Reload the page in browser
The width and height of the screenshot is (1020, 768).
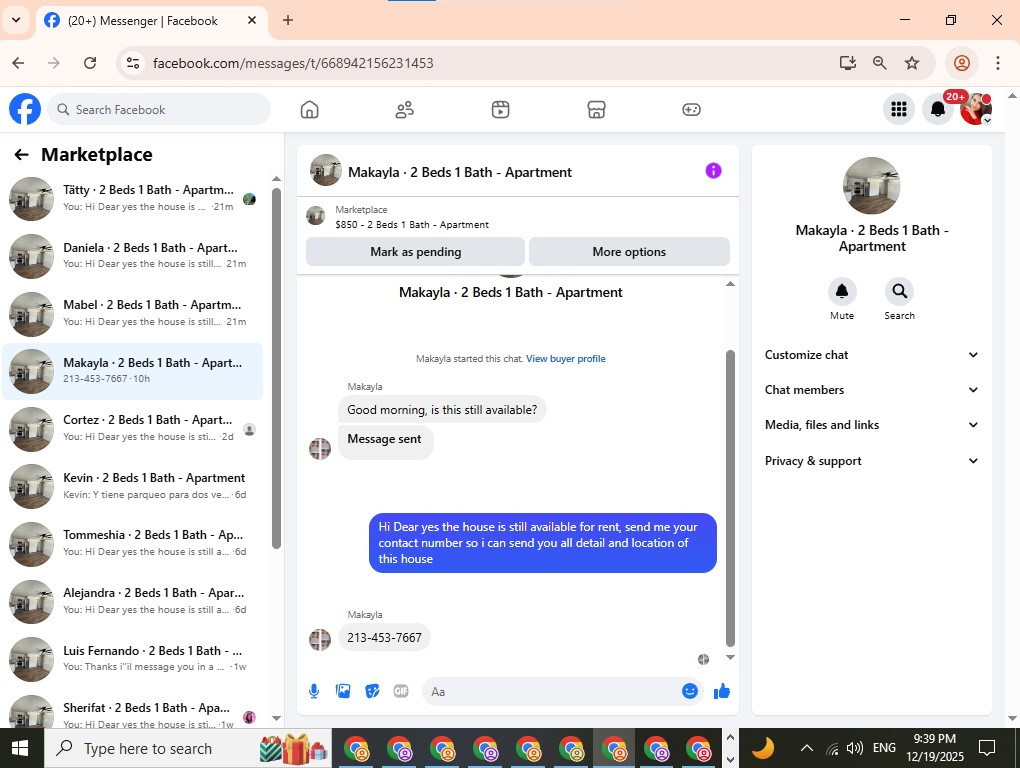[90, 63]
